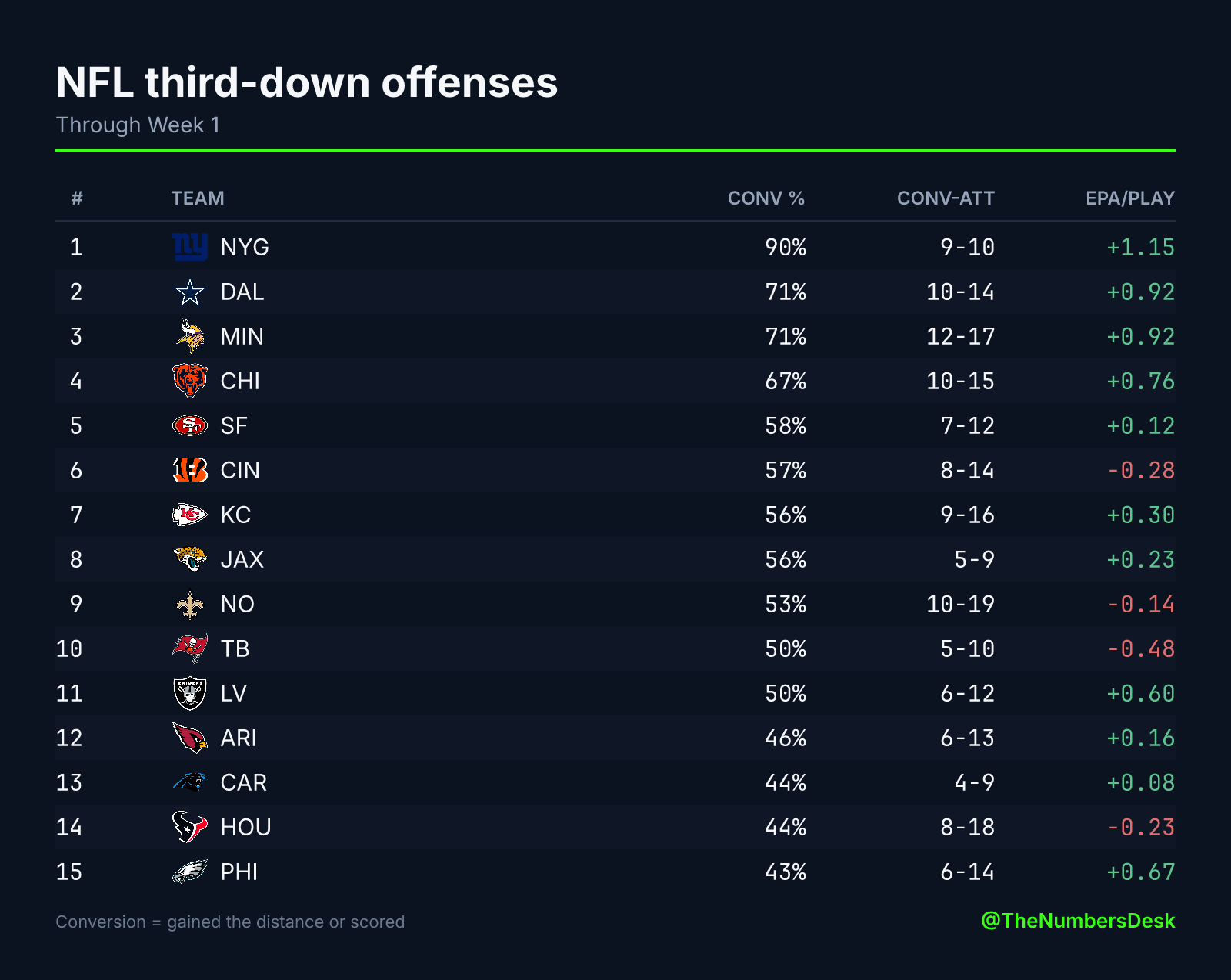
Task: Select the CAR 4-9 conversion attempts
Action: pyautogui.click(x=975, y=782)
